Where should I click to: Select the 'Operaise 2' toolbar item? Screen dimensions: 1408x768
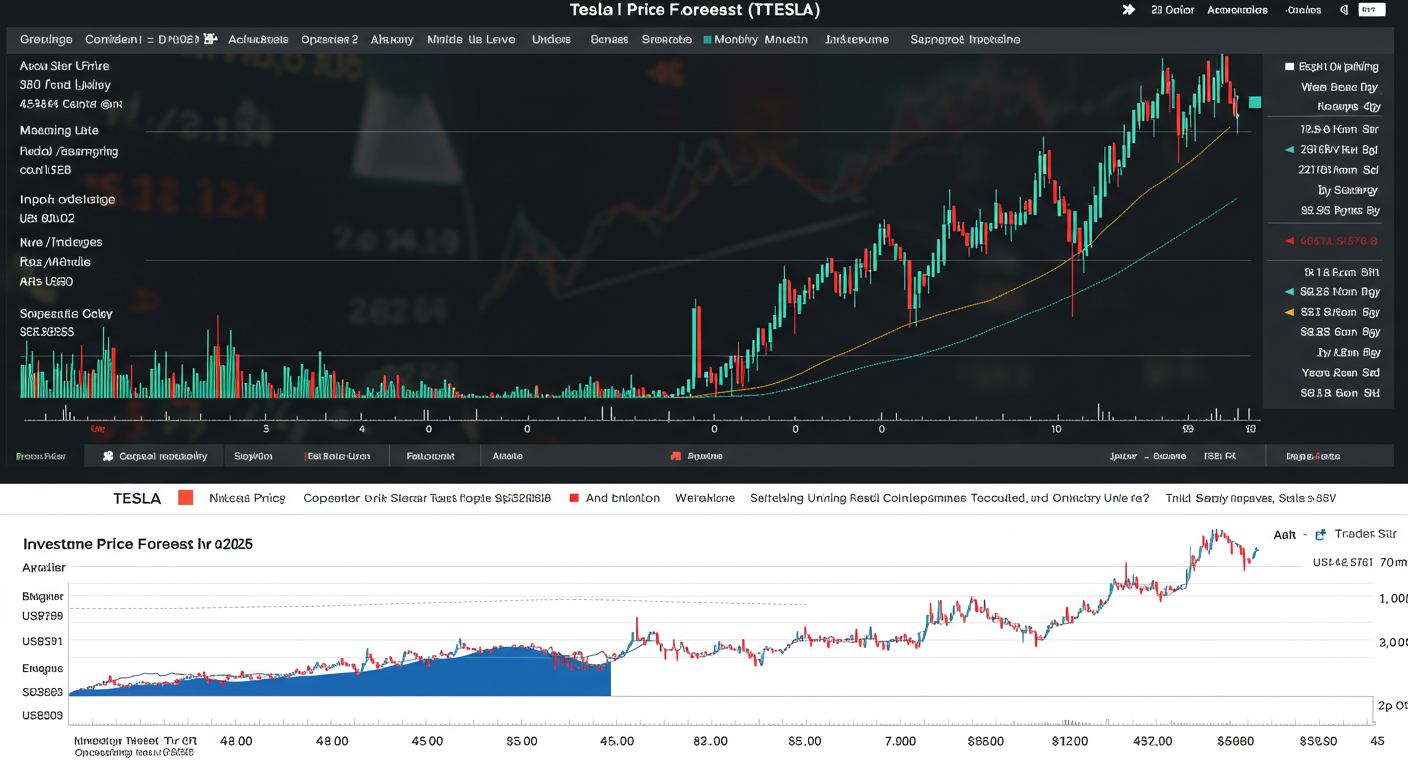click(x=329, y=40)
